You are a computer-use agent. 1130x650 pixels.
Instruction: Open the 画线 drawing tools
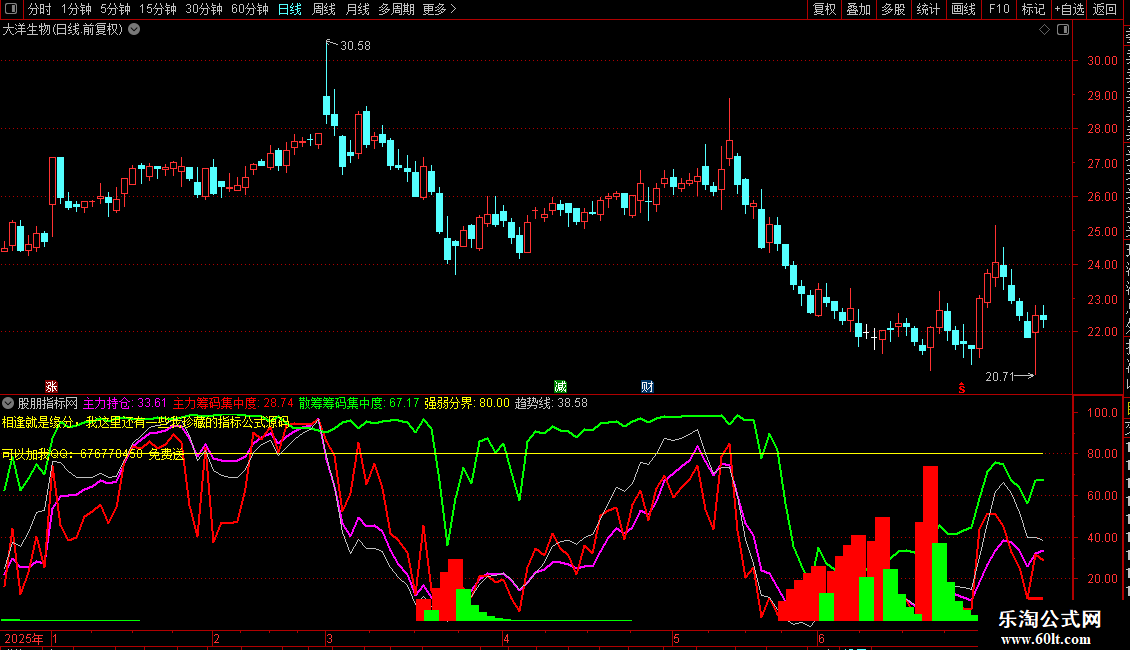[x=964, y=9]
